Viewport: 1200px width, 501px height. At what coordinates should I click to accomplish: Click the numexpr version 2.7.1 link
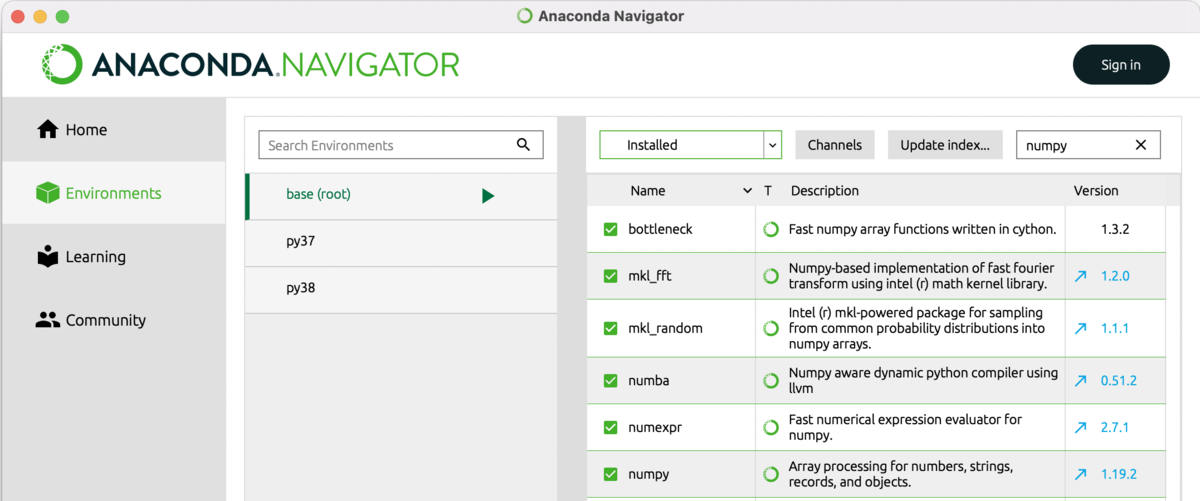(1115, 427)
